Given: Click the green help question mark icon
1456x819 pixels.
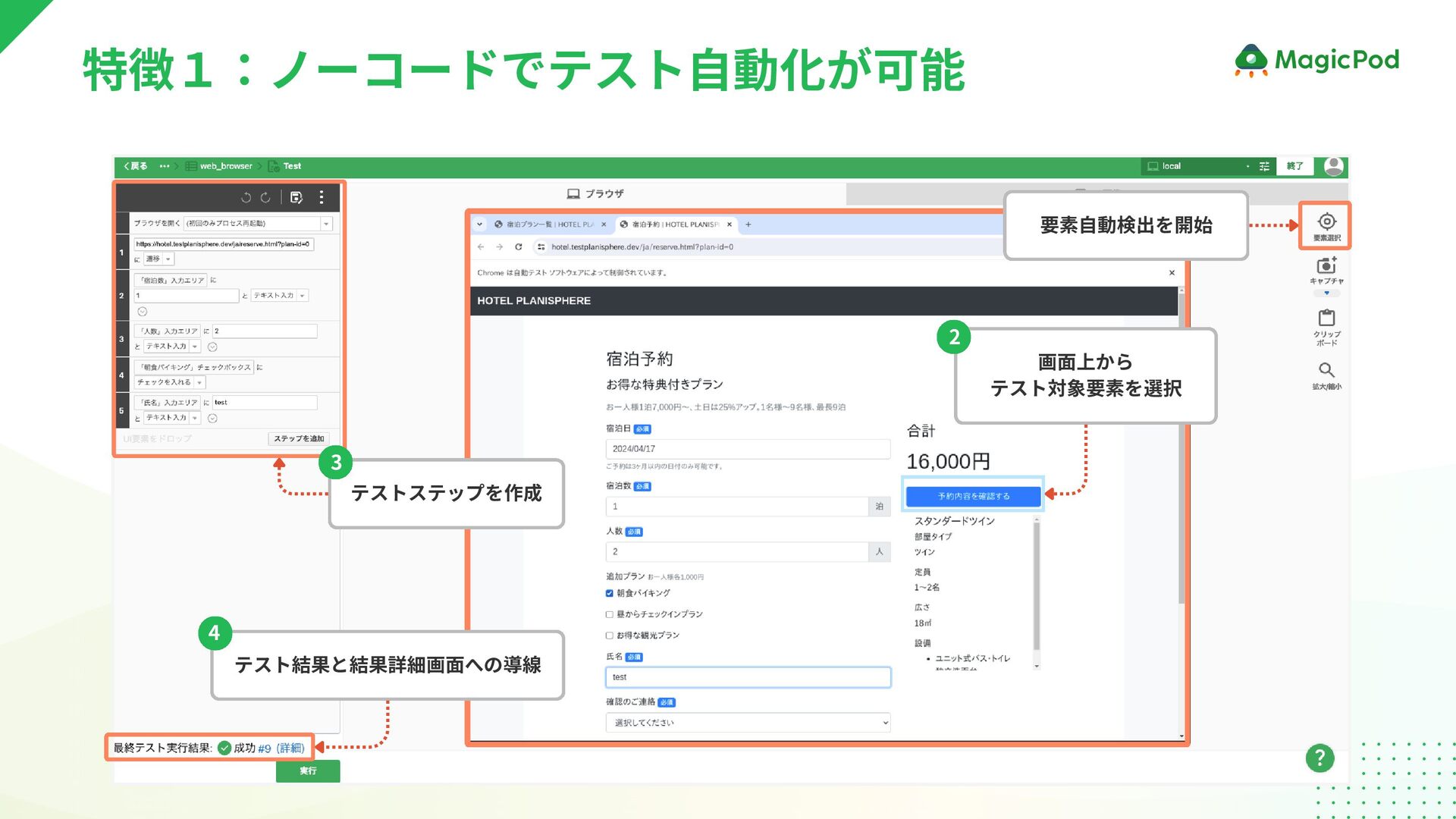Looking at the screenshot, I should pos(1319,758).
